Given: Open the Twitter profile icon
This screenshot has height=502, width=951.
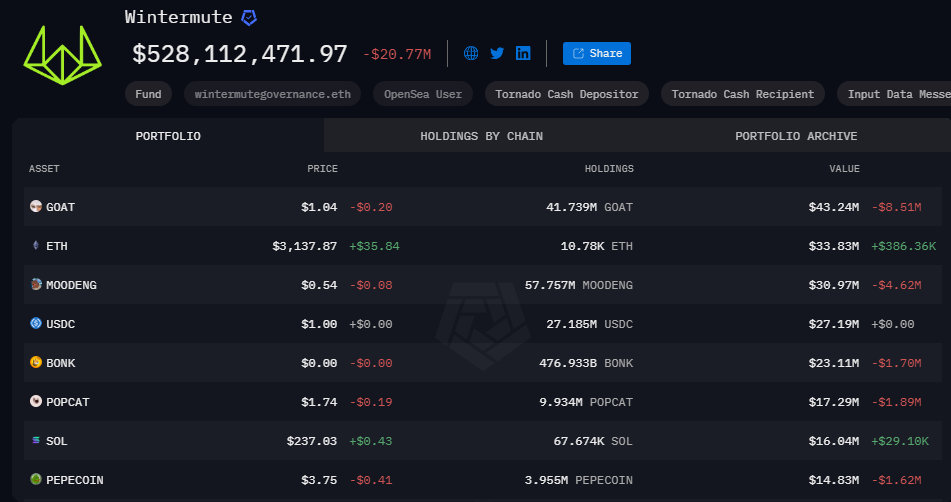Looking at the screenshot, I should [497, 53].
